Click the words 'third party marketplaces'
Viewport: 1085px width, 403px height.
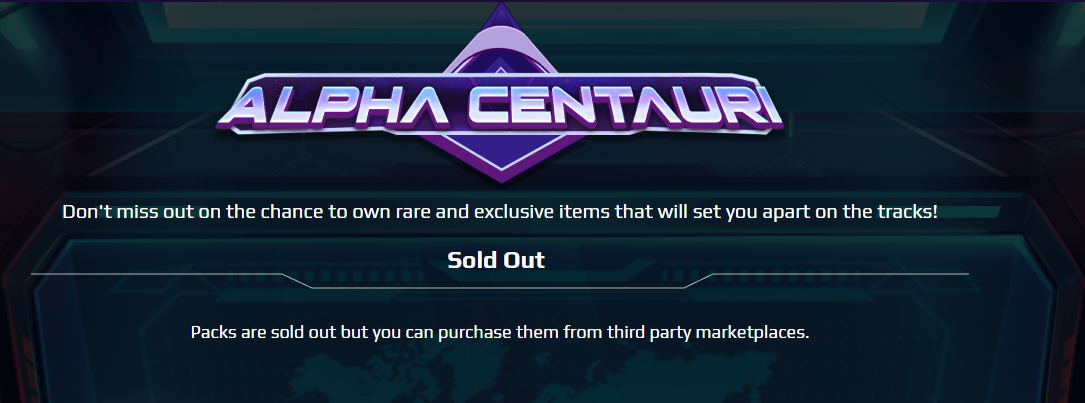(x=708, y=332)
